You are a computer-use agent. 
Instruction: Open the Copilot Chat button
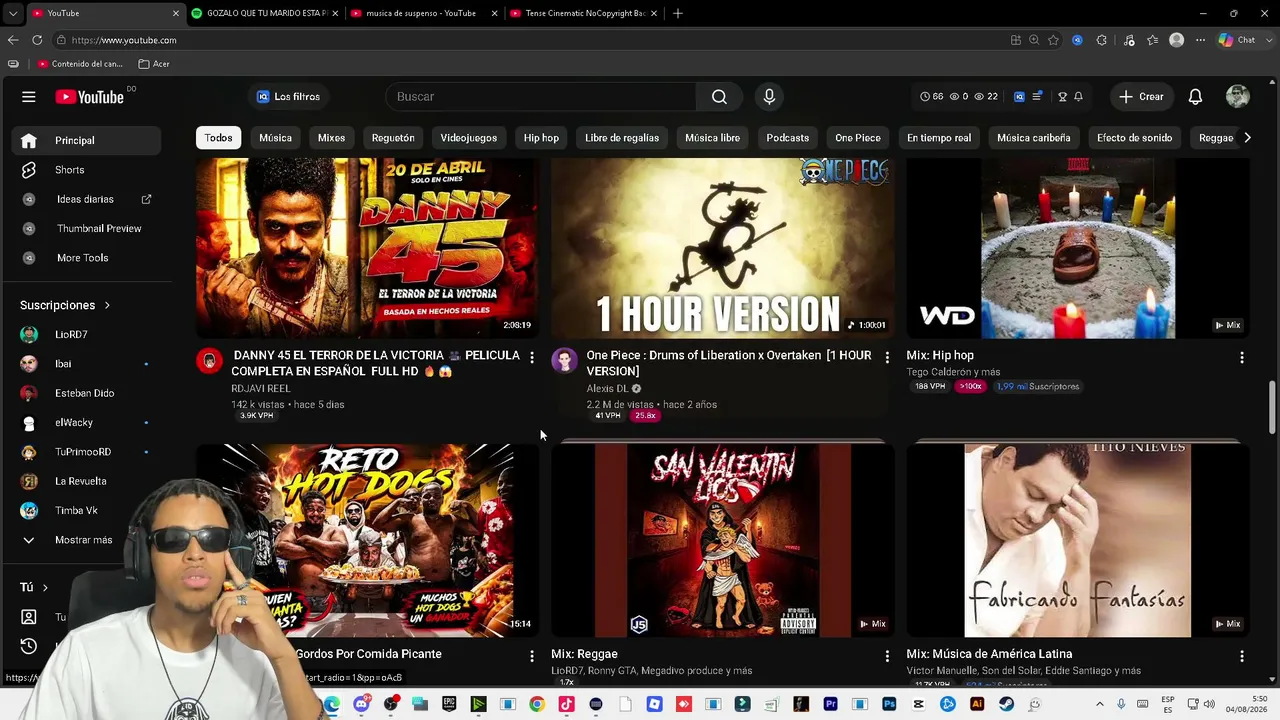[1236, 40]
